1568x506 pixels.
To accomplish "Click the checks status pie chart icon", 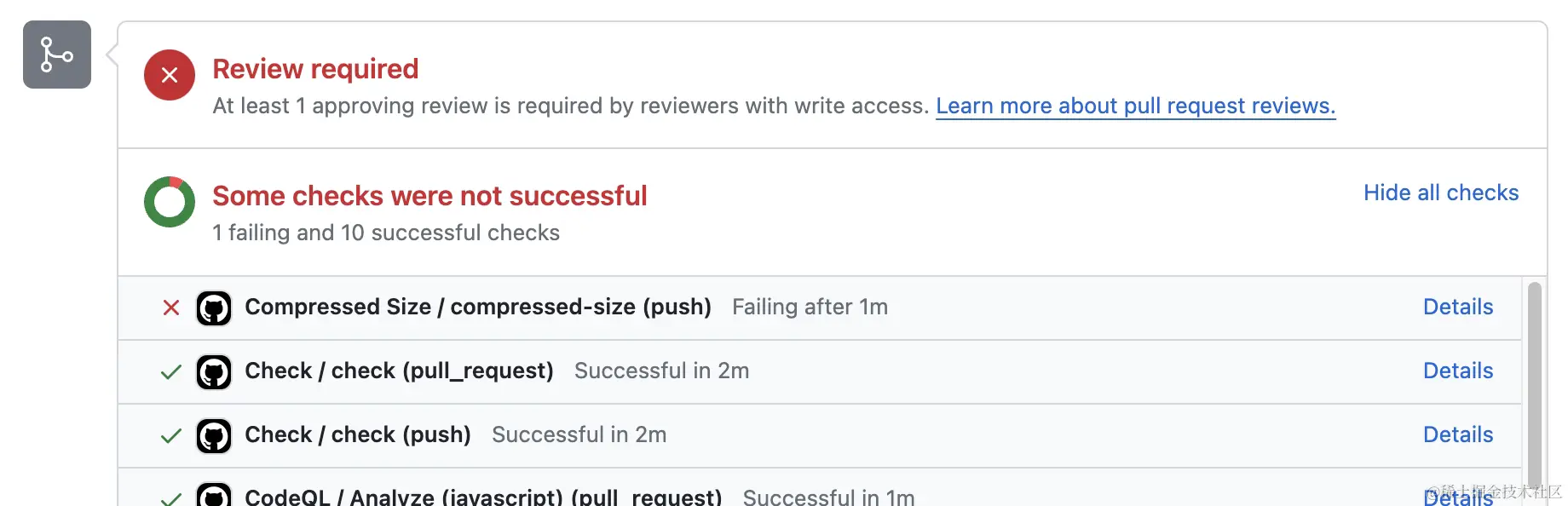I will click(x=169, y=202).
